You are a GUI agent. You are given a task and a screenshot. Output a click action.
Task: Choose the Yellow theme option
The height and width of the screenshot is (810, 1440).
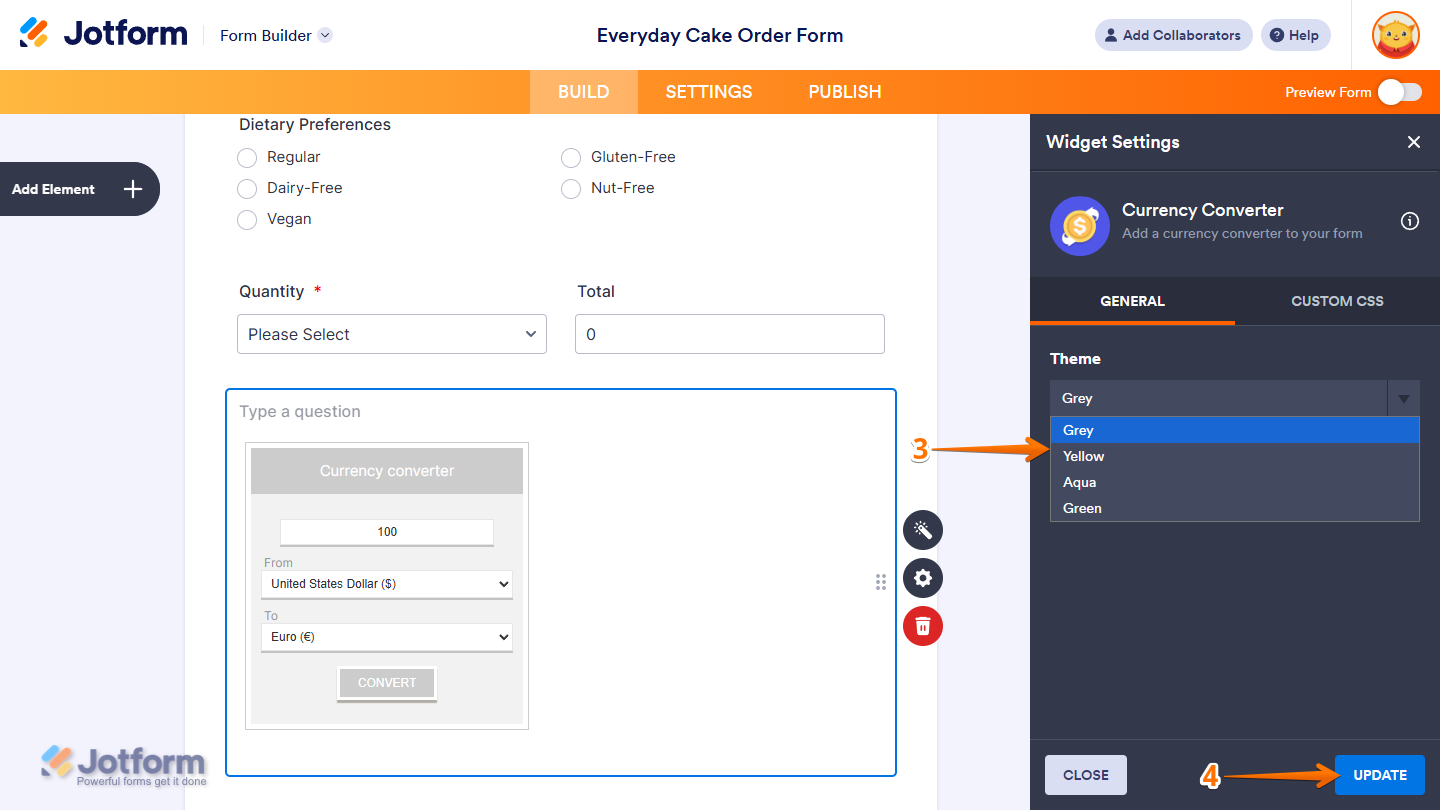(x=1083, y=456)
